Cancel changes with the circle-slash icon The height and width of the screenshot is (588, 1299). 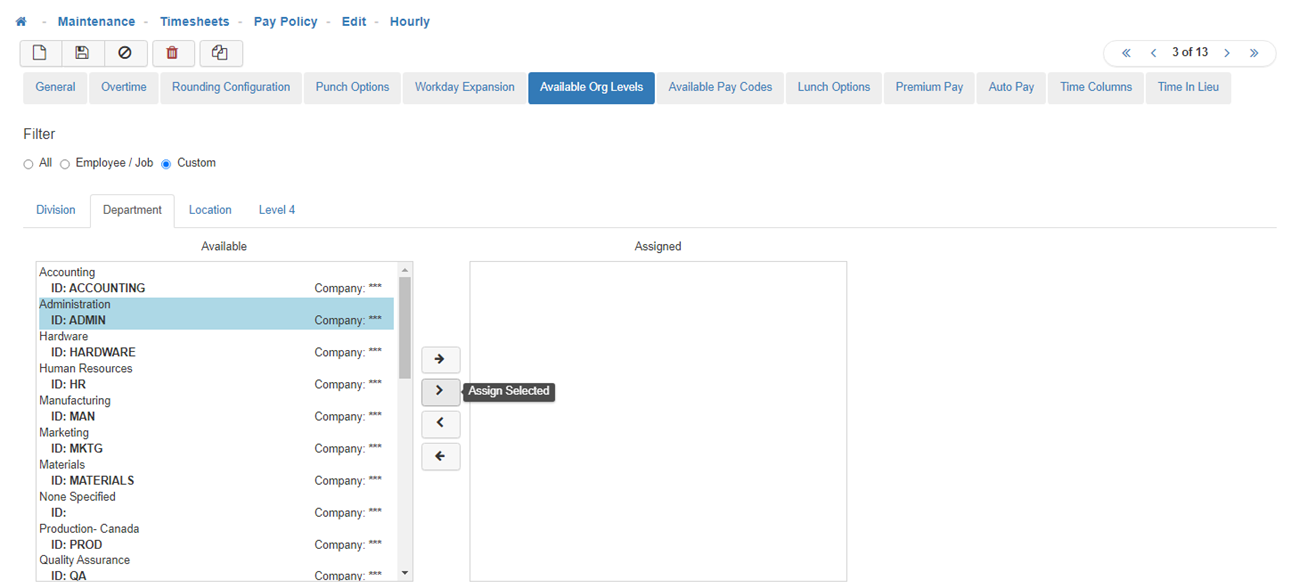(125, 53)
